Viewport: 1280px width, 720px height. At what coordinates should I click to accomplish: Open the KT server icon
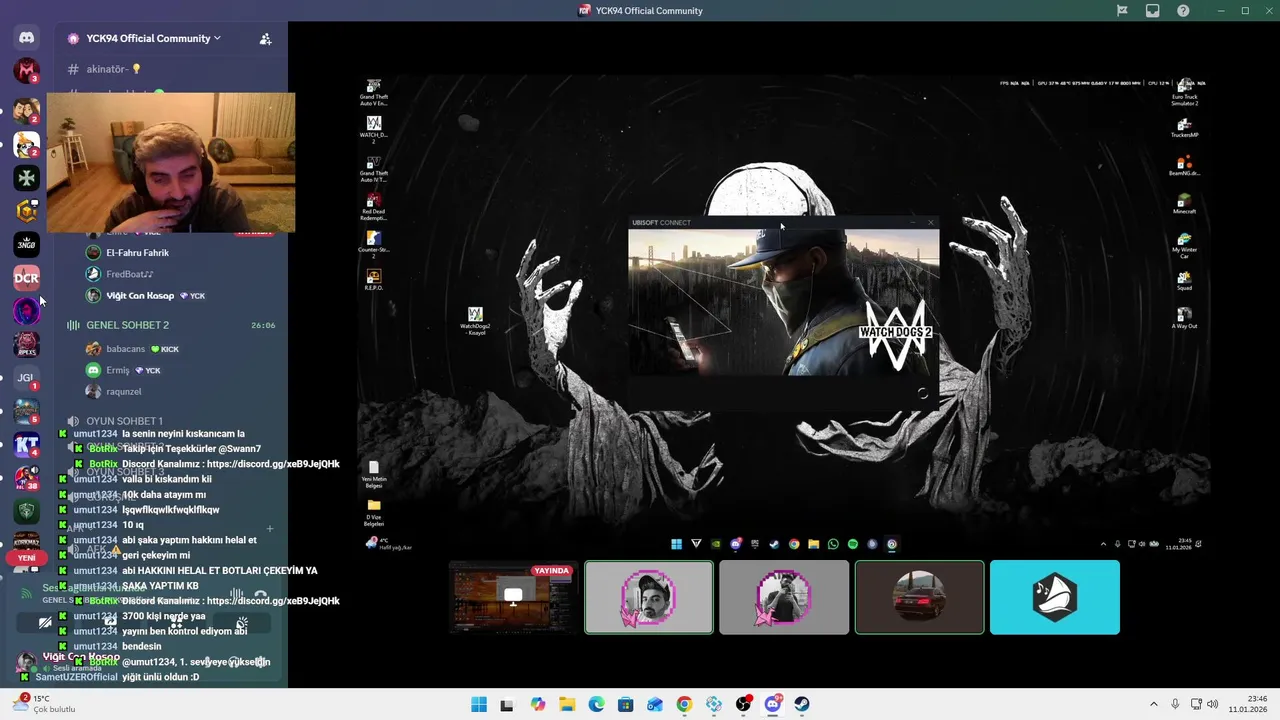26,445
